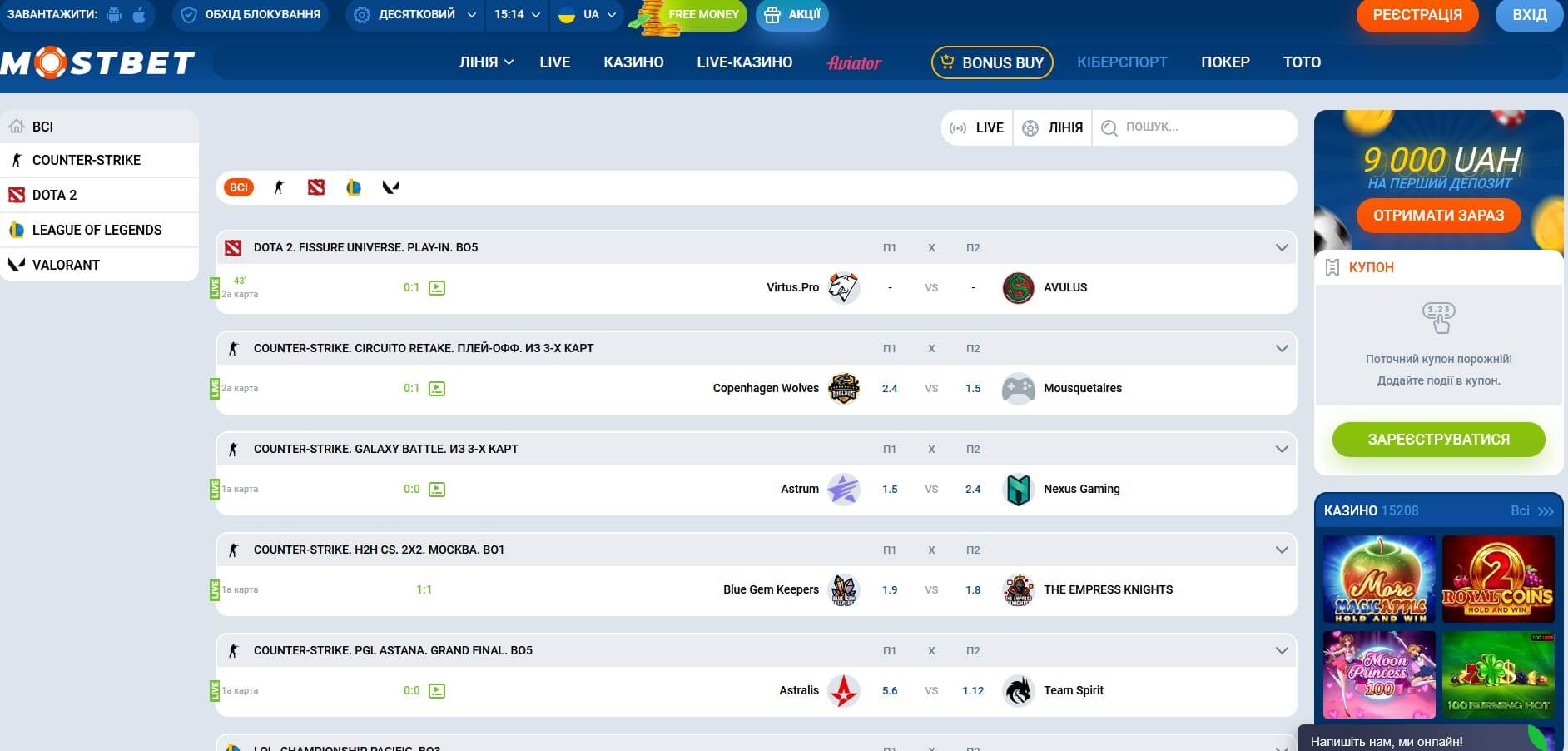1568x751 pixels.
Task: Open all casino games via Всі
Action: coord(1531,510)
